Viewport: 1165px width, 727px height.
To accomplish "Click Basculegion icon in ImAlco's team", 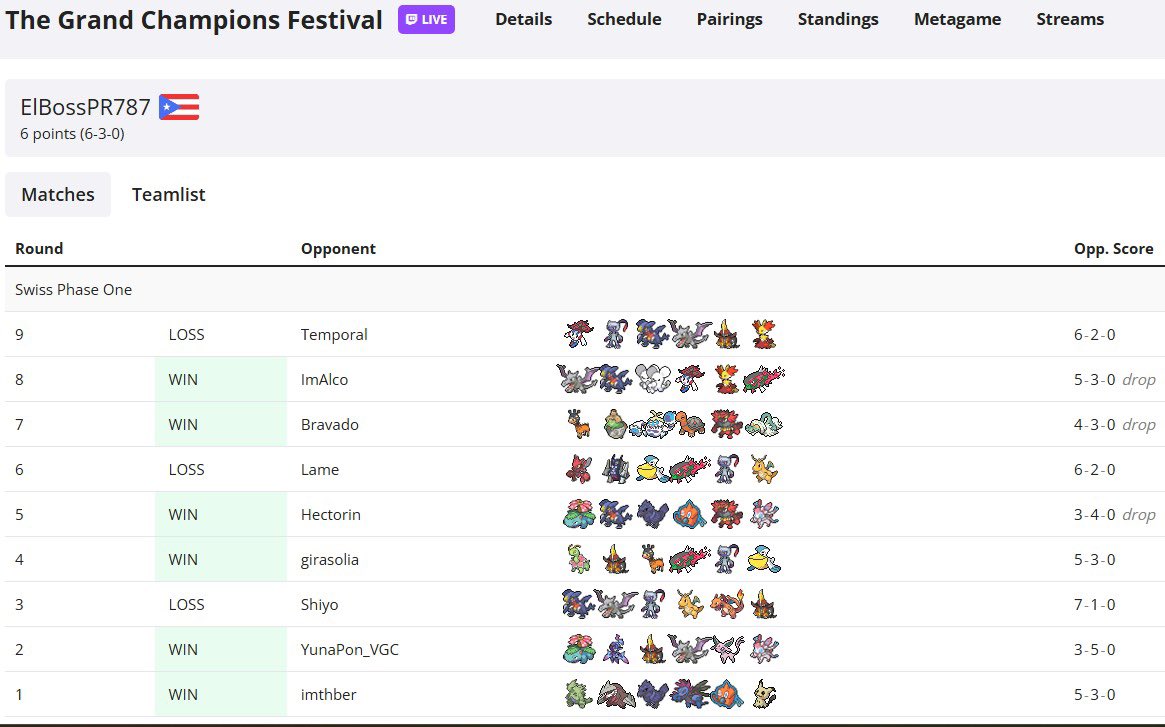I will tap(764, 379).
